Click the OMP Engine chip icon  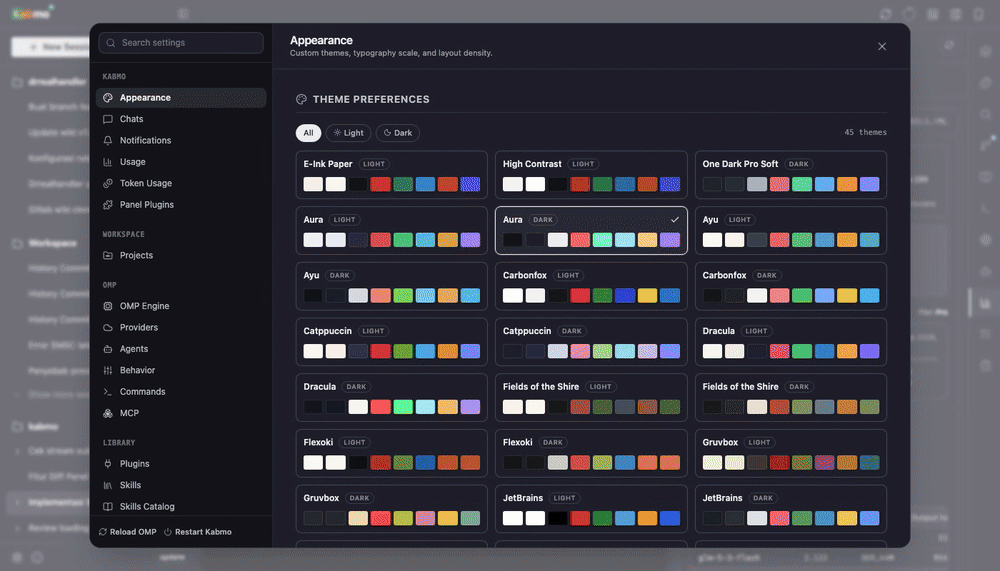point(108,306)
